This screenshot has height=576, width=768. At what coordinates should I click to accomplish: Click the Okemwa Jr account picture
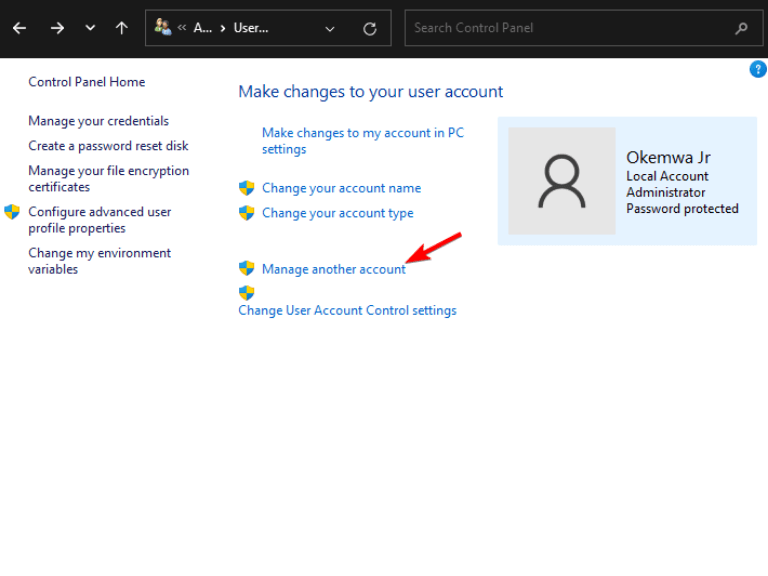[562, 181]
